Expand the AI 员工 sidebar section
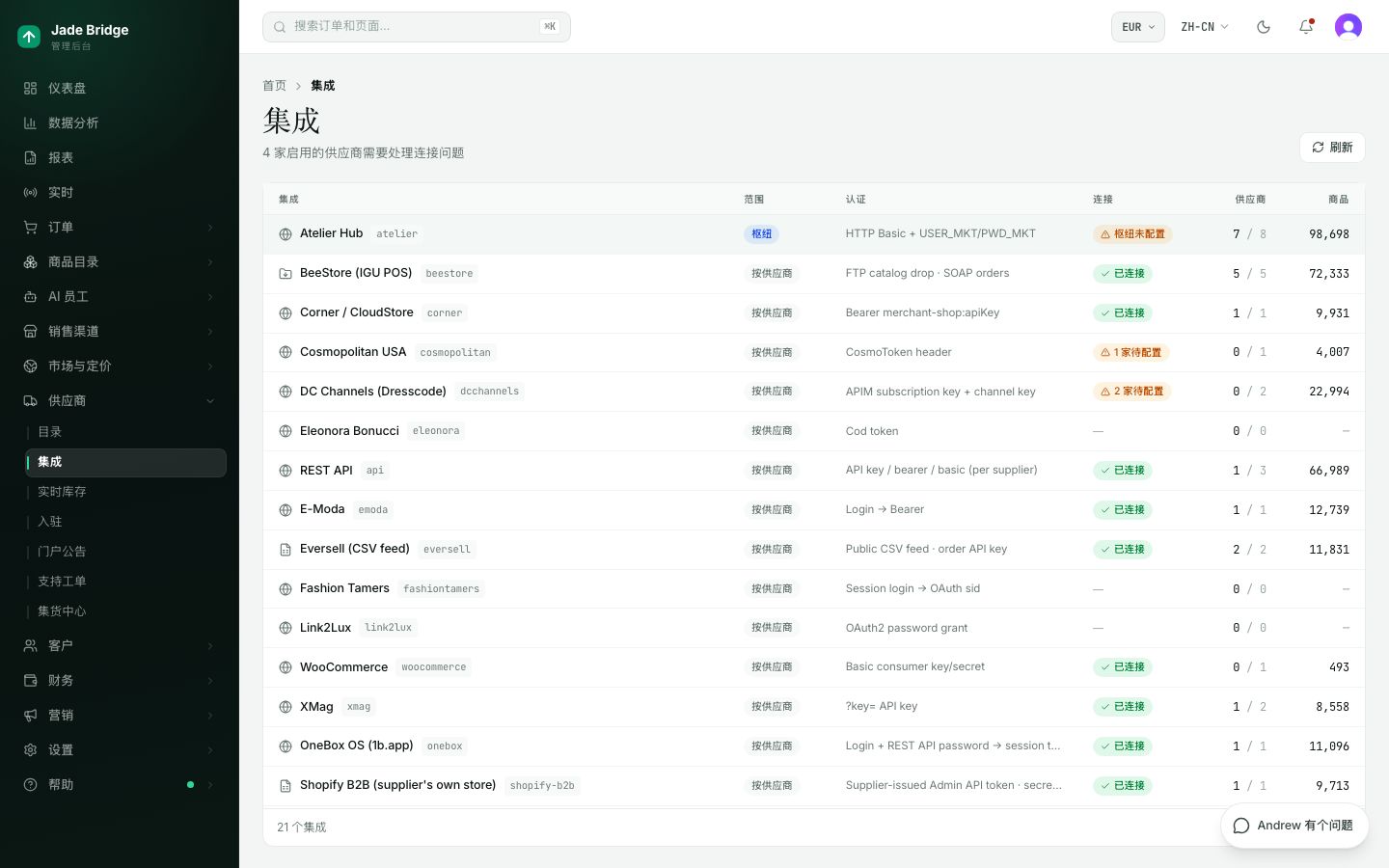 pos(120,296)
